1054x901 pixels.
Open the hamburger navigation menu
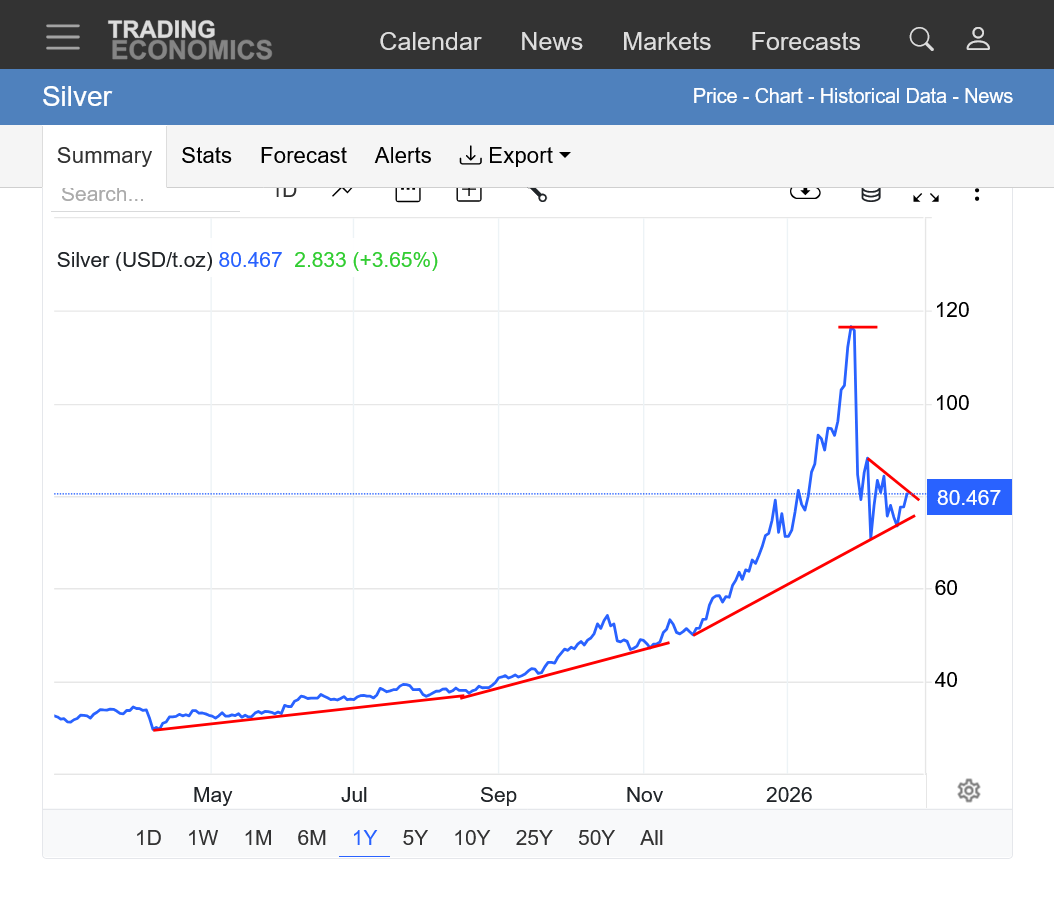click(62, 38)
